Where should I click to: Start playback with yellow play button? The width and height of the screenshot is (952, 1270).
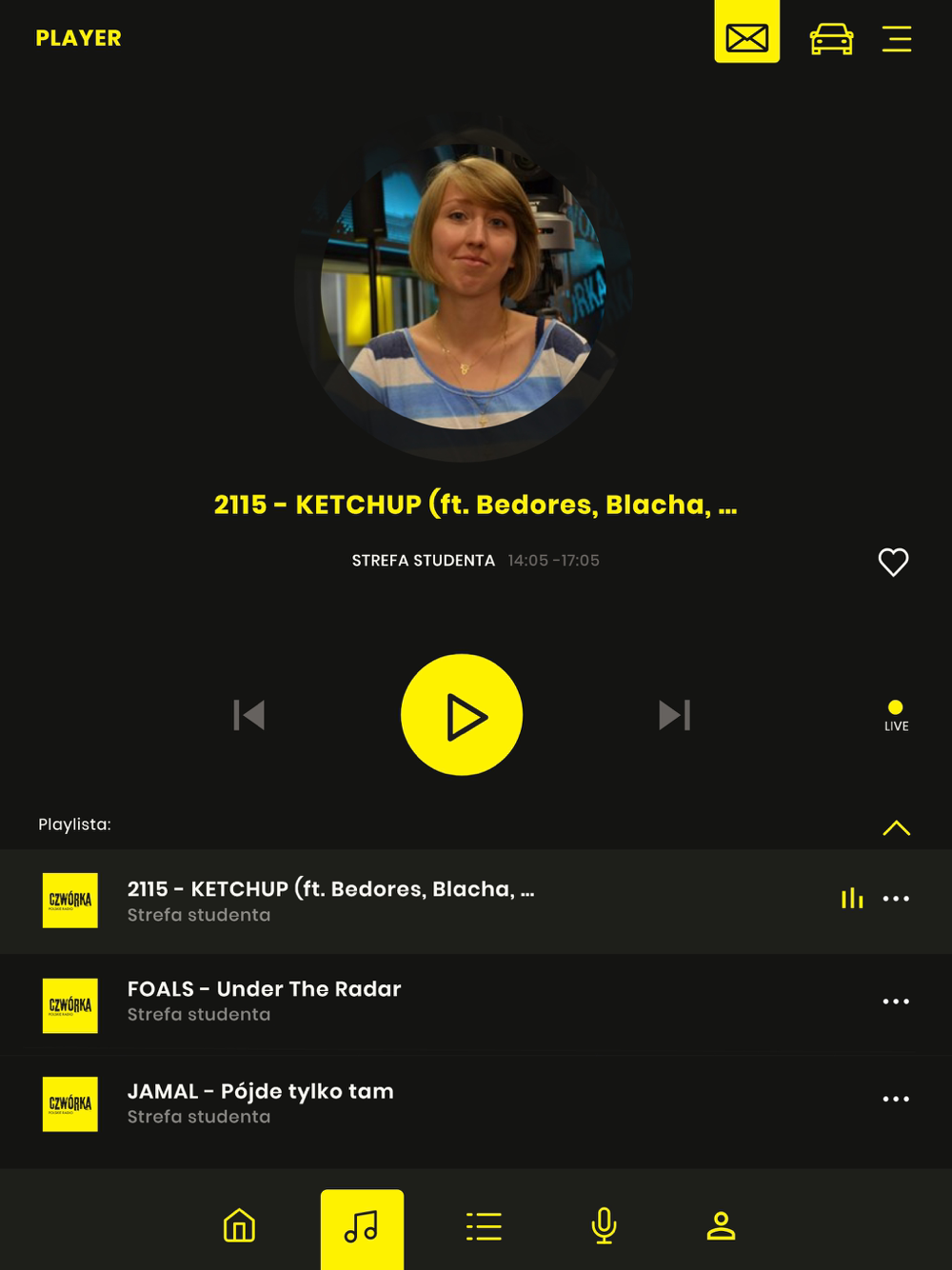(462, 715)
